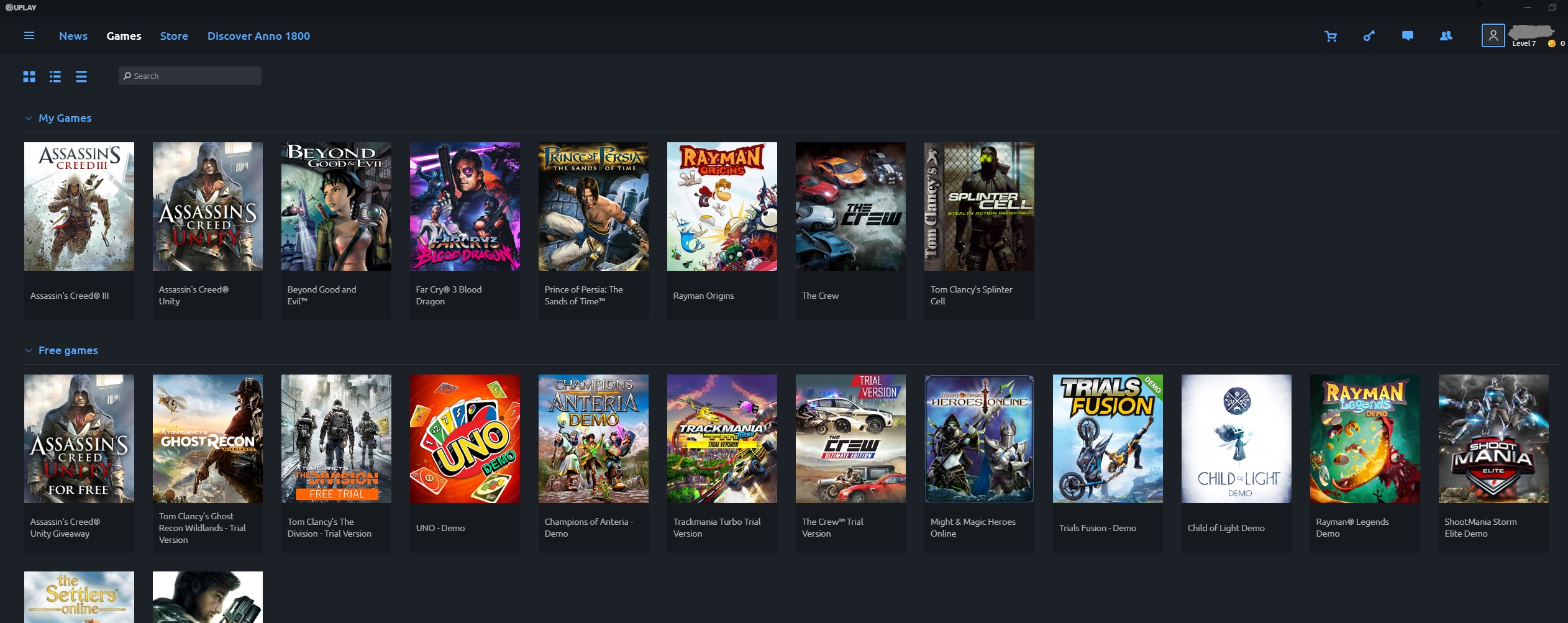This screenshot has width=1568, height=623.
Task: Open the Store tab
Action: [174, 36]
